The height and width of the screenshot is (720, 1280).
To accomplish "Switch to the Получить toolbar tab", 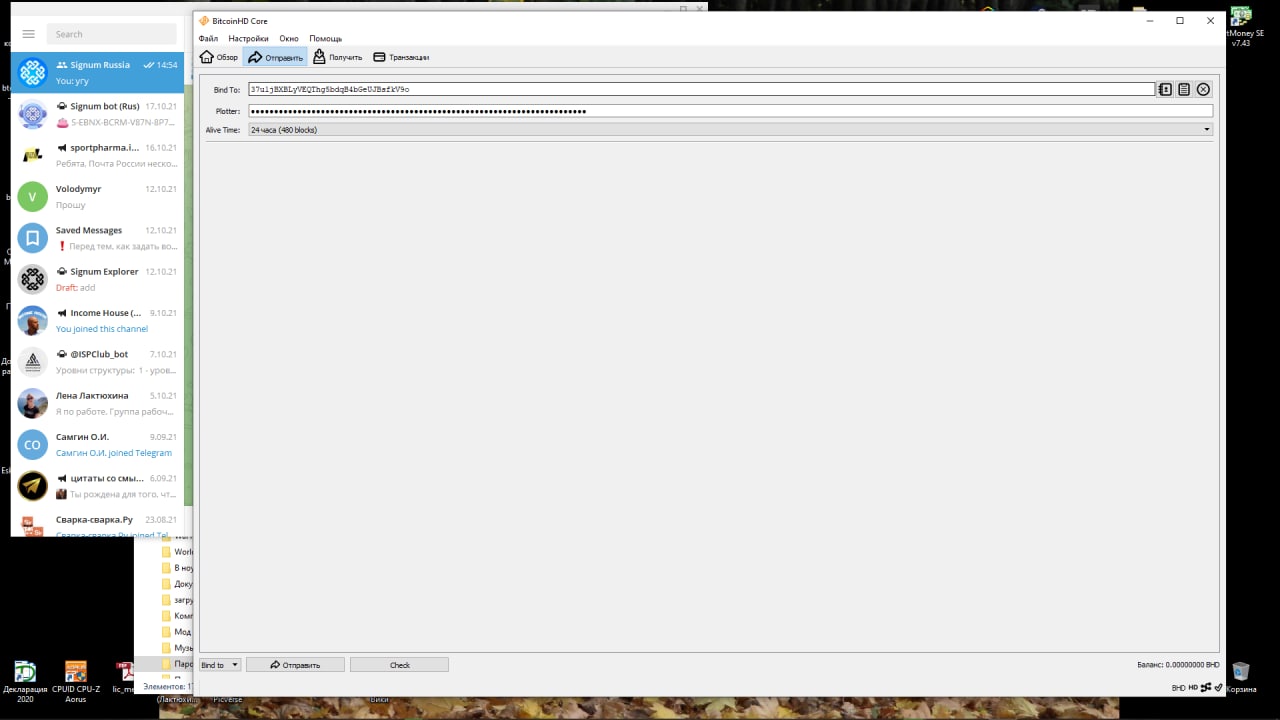I will 337,57.
